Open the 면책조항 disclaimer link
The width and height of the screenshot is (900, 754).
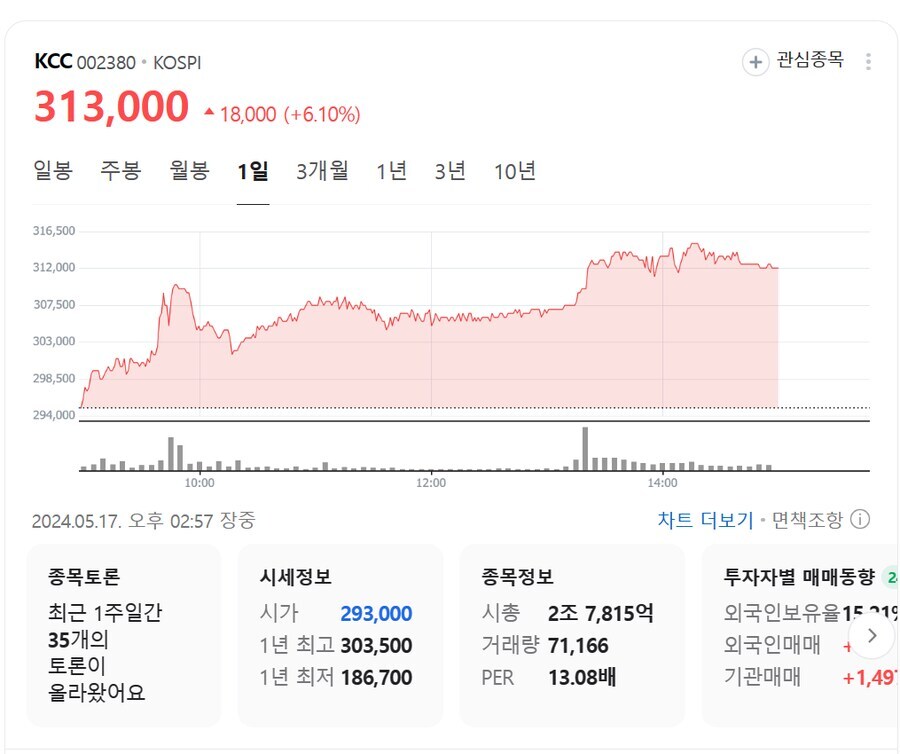pos(807,520)
